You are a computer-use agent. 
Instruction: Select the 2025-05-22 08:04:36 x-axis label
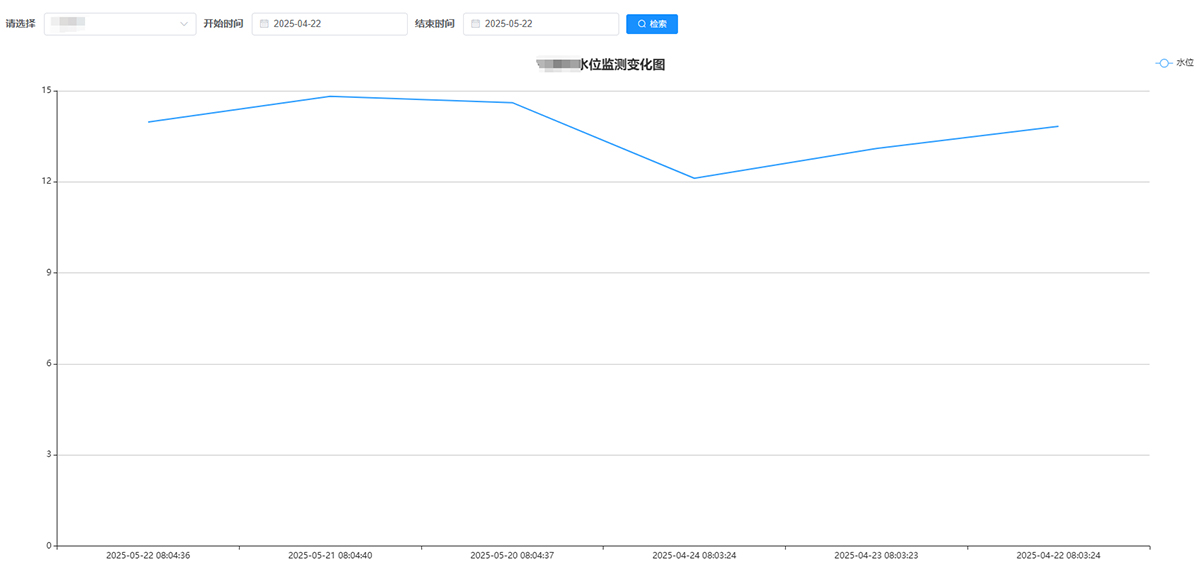(x=148, y=555)
